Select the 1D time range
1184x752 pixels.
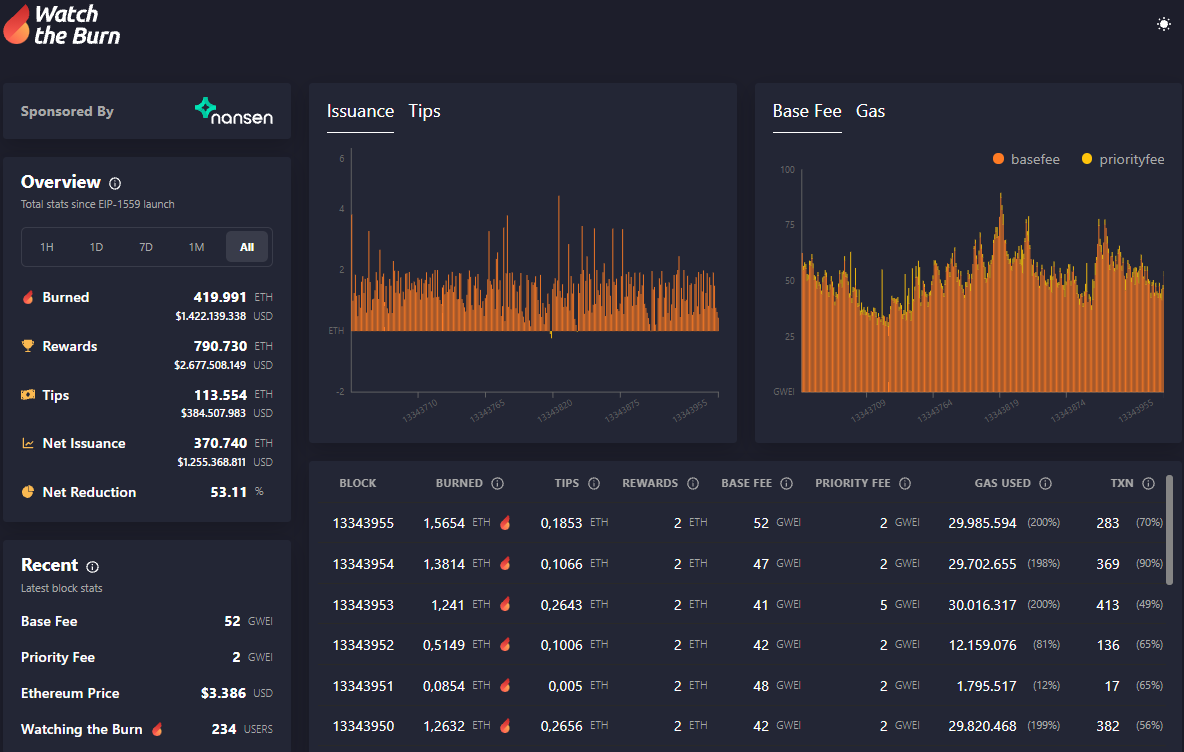point(97,247)
